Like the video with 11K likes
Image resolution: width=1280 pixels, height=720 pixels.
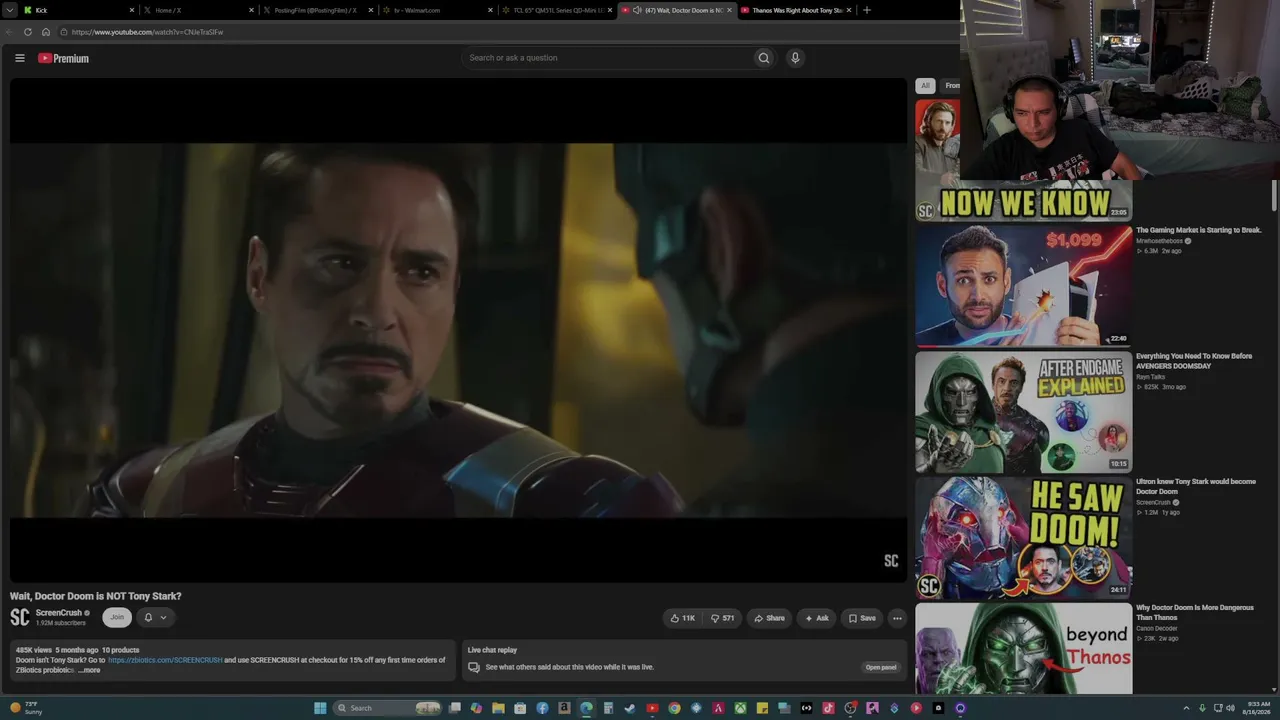click(683, 618)
